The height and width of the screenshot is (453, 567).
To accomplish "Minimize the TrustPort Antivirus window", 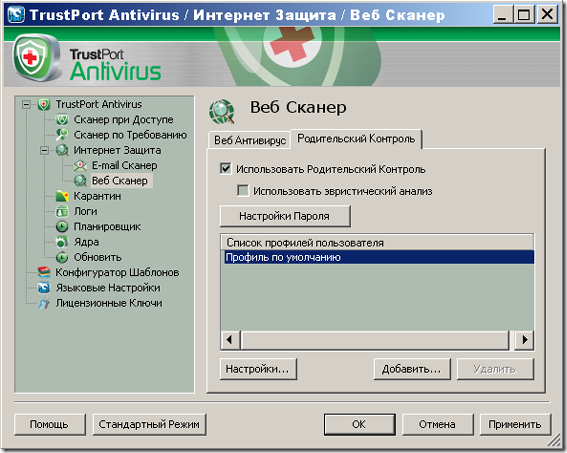I will tap(502, 15).
